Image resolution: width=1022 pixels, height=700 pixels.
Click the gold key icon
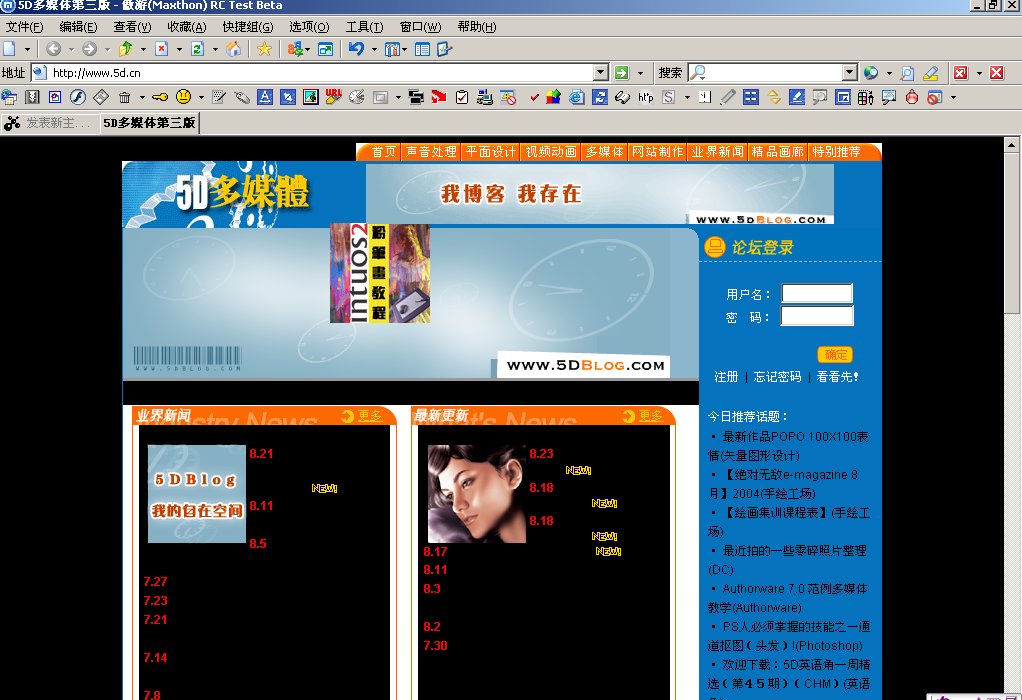pyautogui.click(x=160, y=97)
